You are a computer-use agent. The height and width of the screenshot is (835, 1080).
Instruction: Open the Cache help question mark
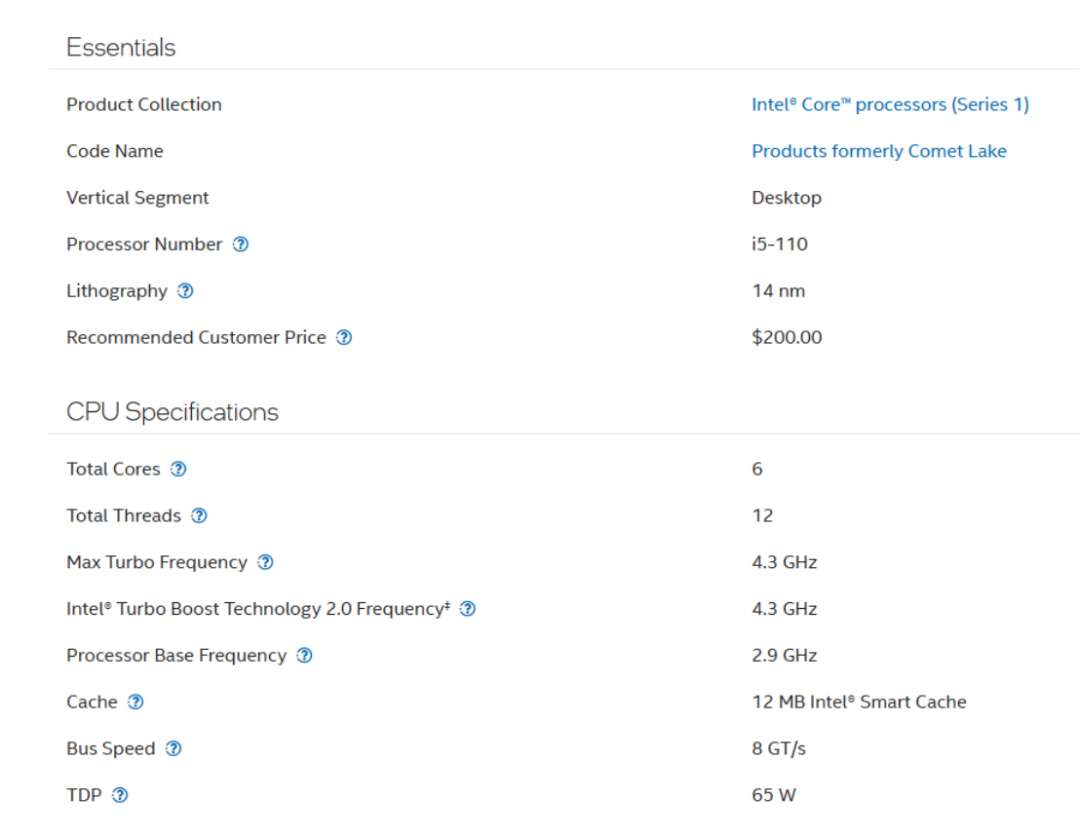coord(136,702)
